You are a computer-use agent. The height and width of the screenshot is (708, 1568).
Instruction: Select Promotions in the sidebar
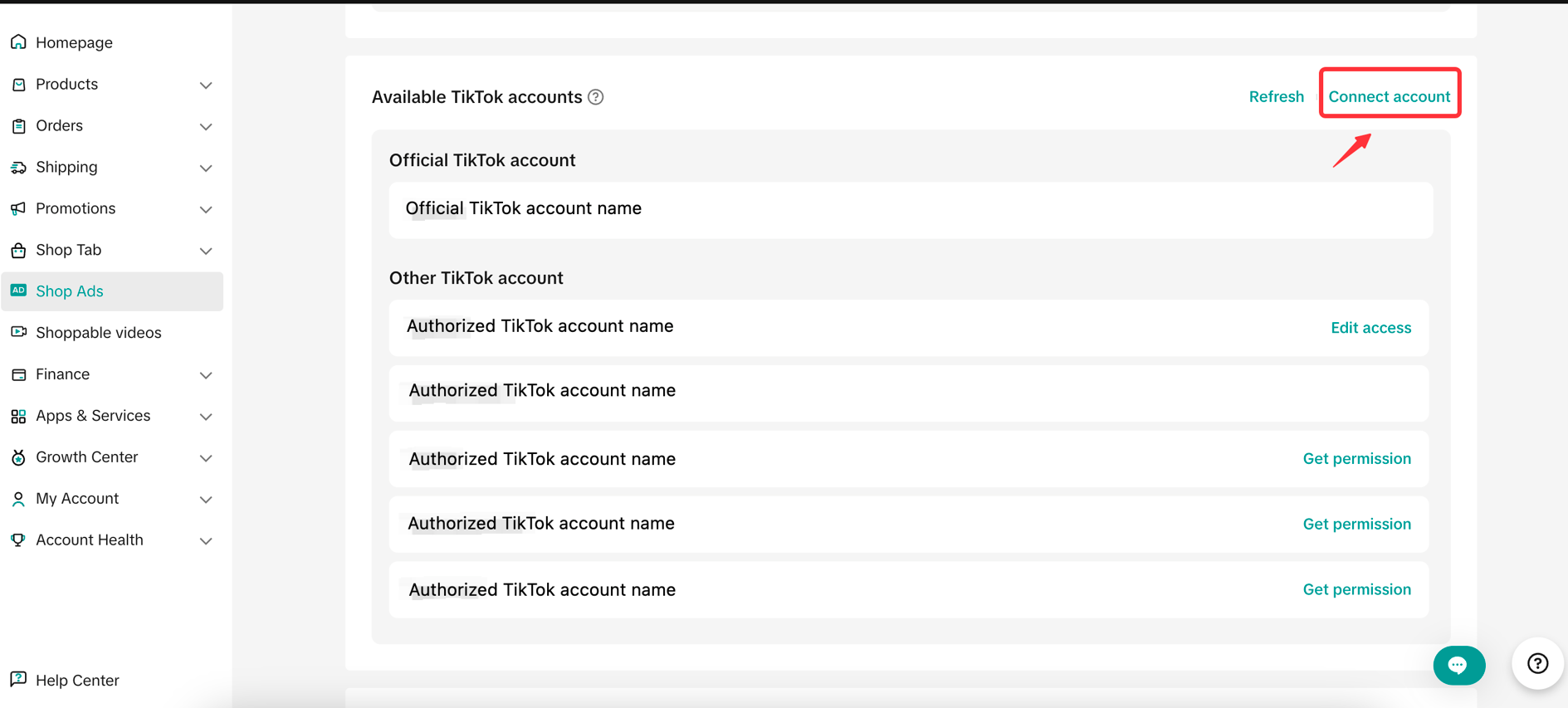point(76,208)
